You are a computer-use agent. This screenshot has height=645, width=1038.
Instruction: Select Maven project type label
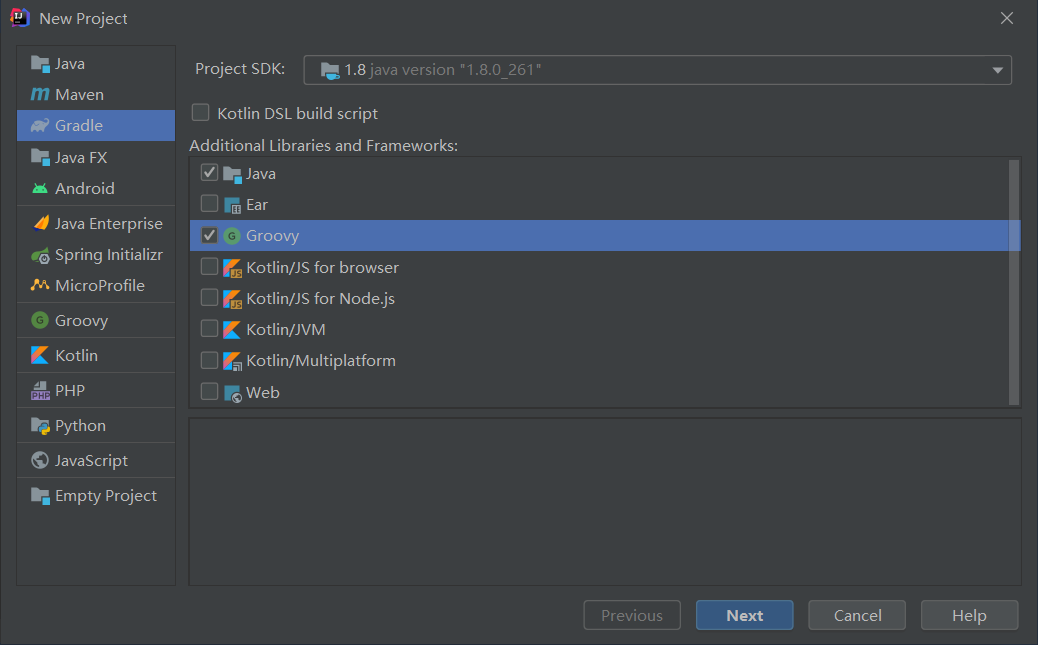79,95
